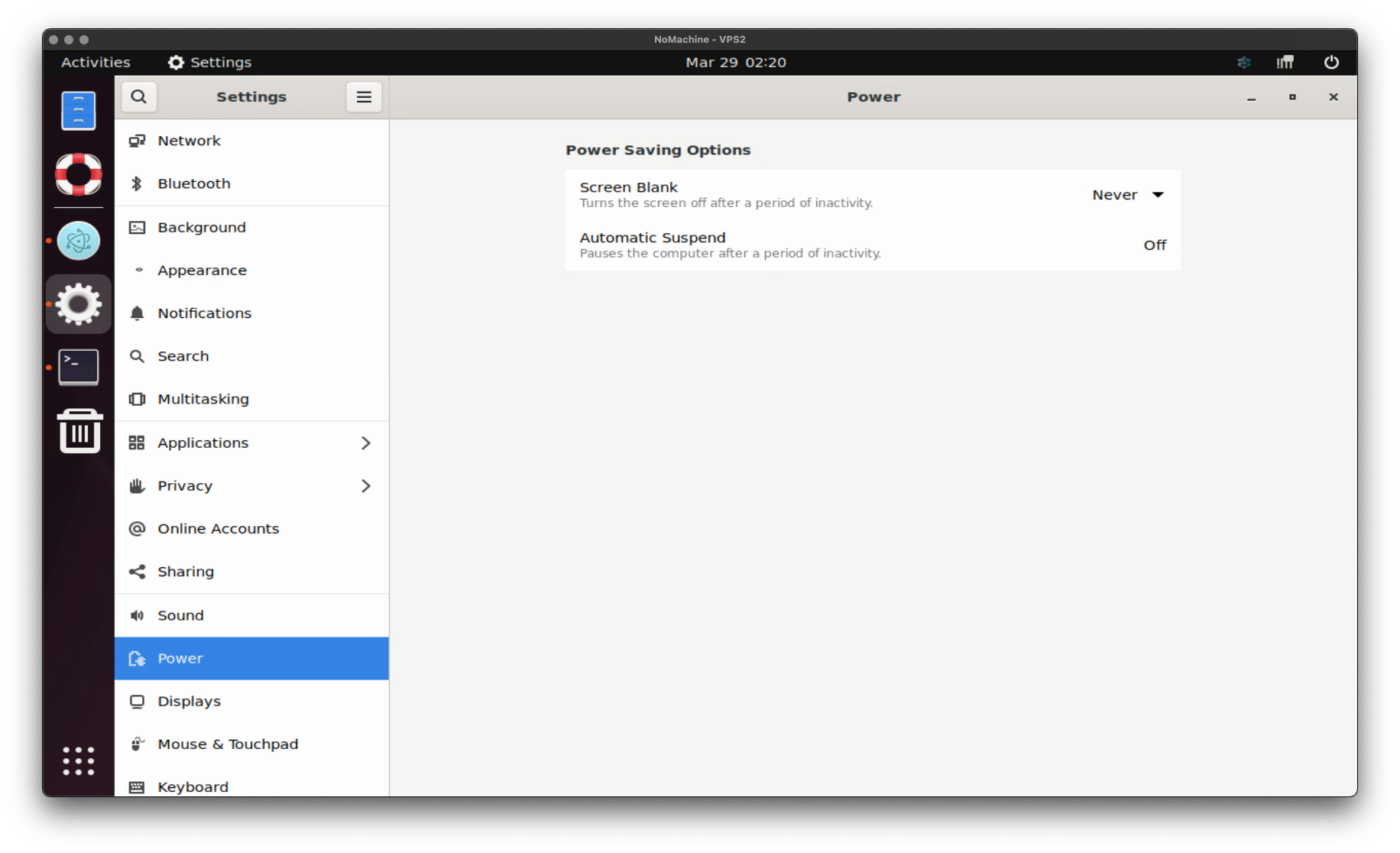The image size is (1400, 853).
Task: Open the Terminal from dock
Action: click(79, 368)
